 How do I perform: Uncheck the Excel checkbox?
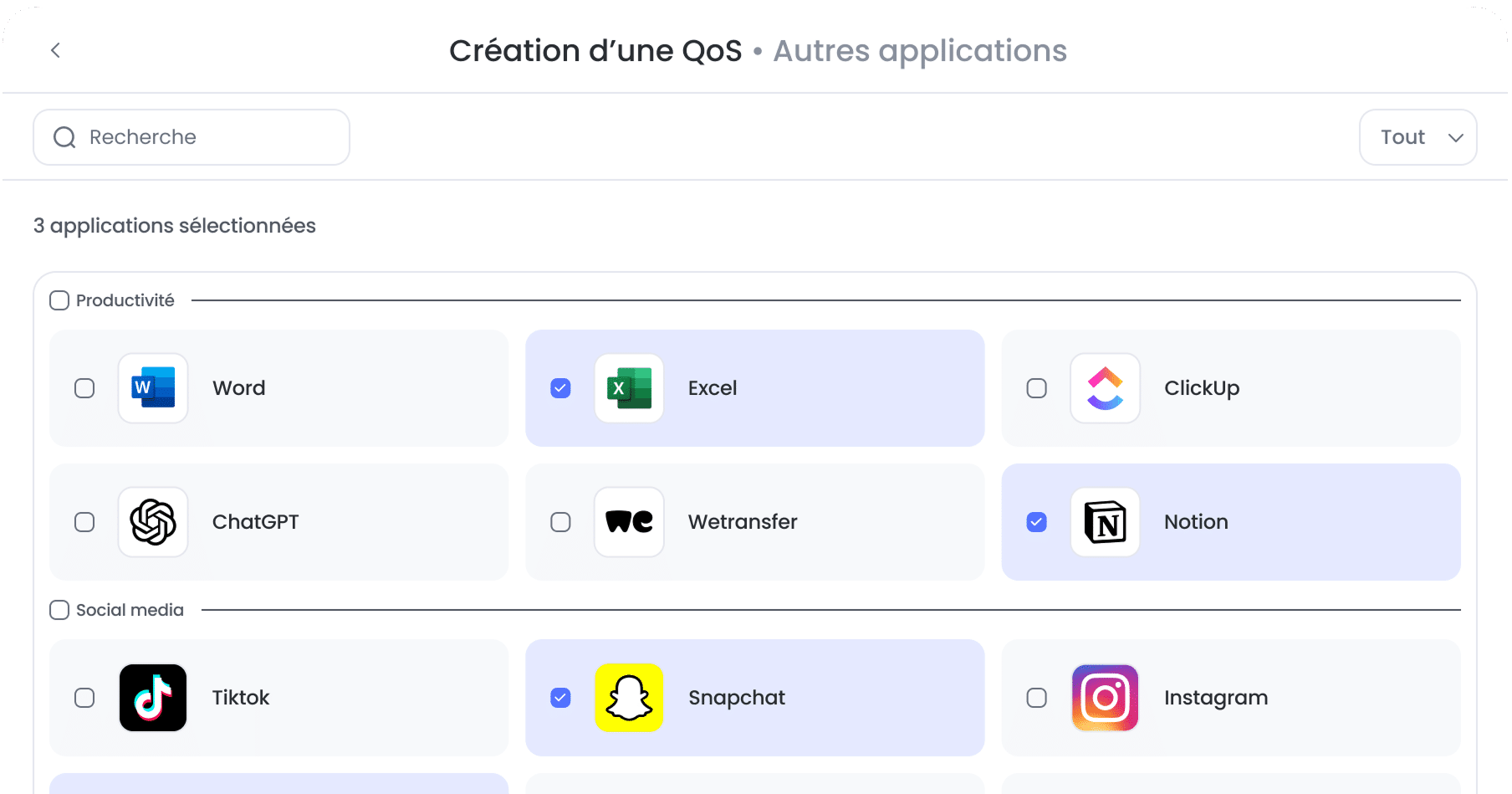pos(560,388)
